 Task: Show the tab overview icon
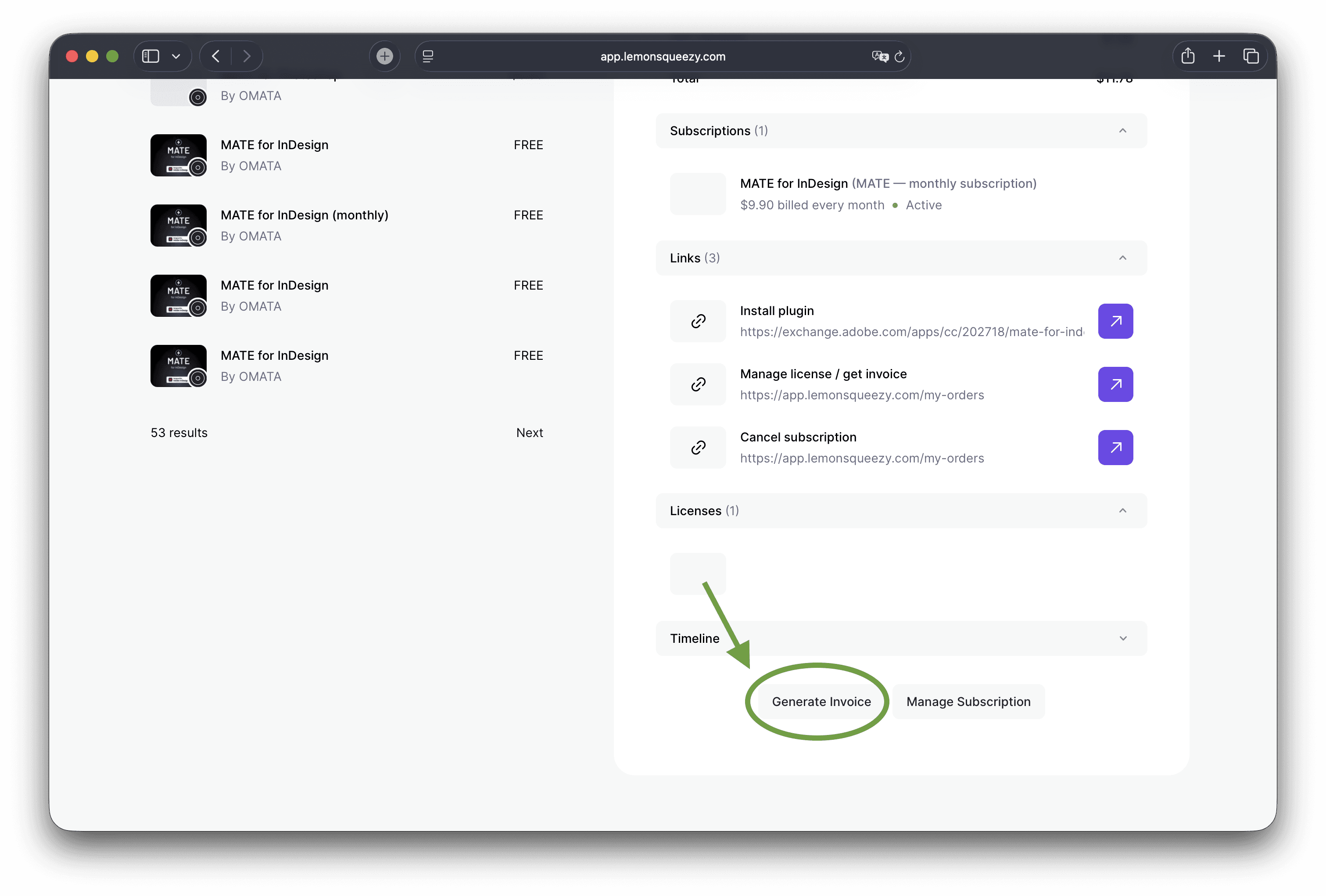point(1251,56)
